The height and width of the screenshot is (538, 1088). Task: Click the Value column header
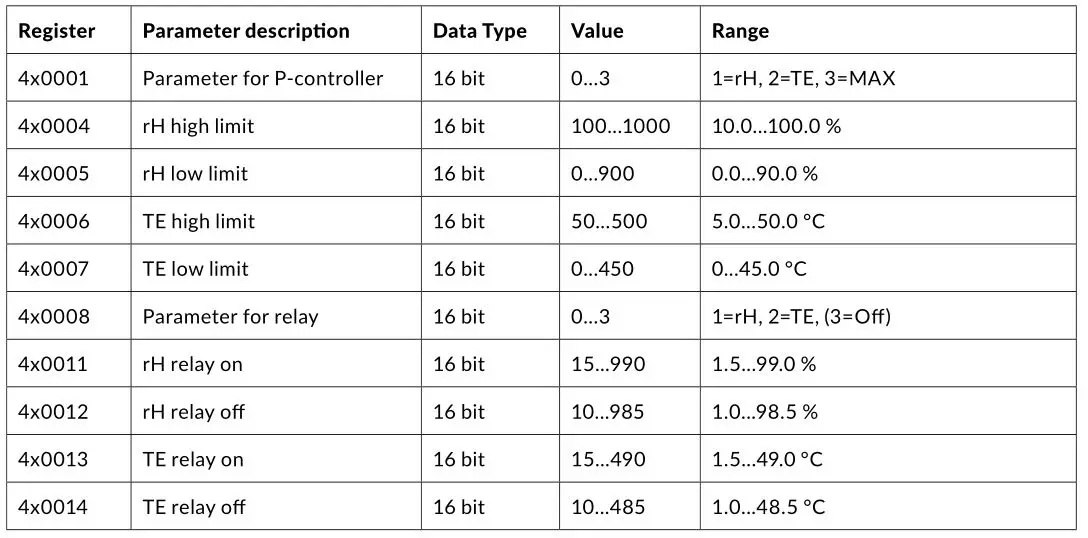[597, 31]
